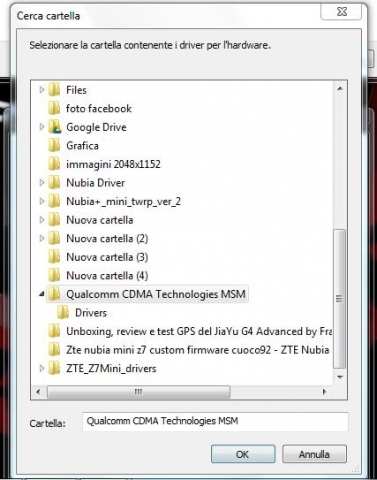The image size is (377, 480).
Task: Select the foto facebook folder
Action: coord(99,109)
